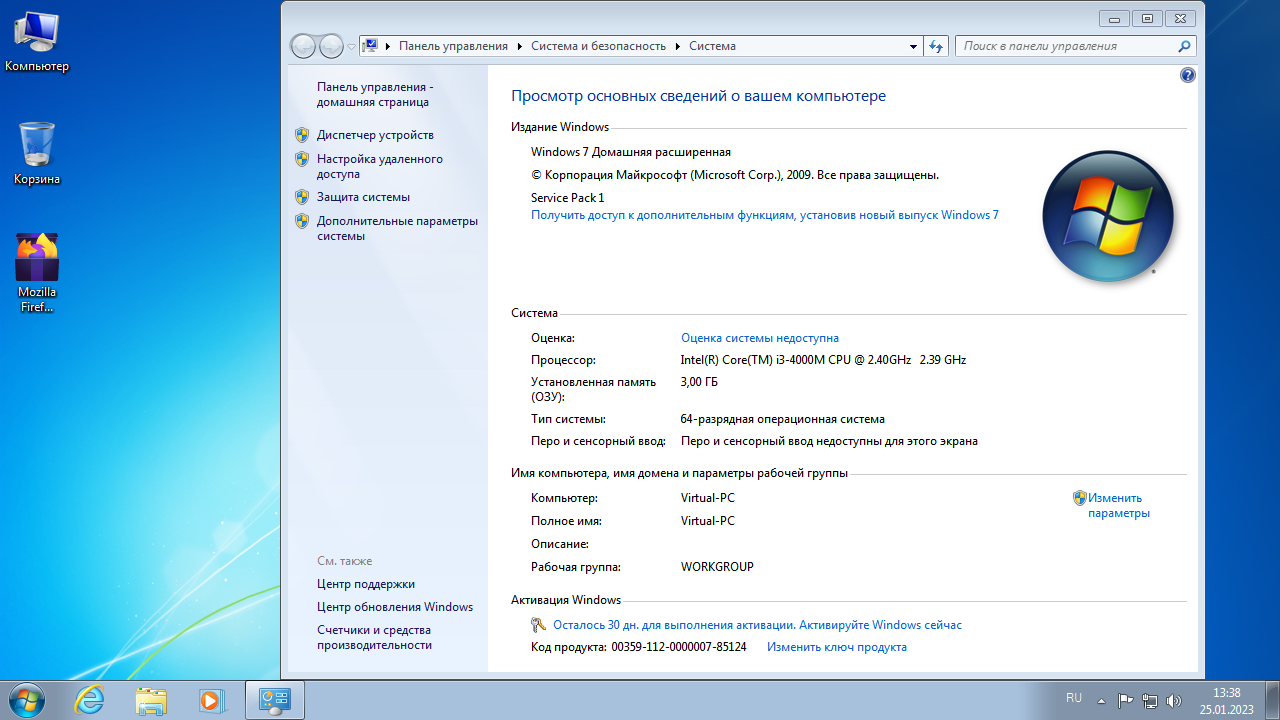Click Изменить ключ продукта link
The image size is (1280, 720).
coord(837,647)
